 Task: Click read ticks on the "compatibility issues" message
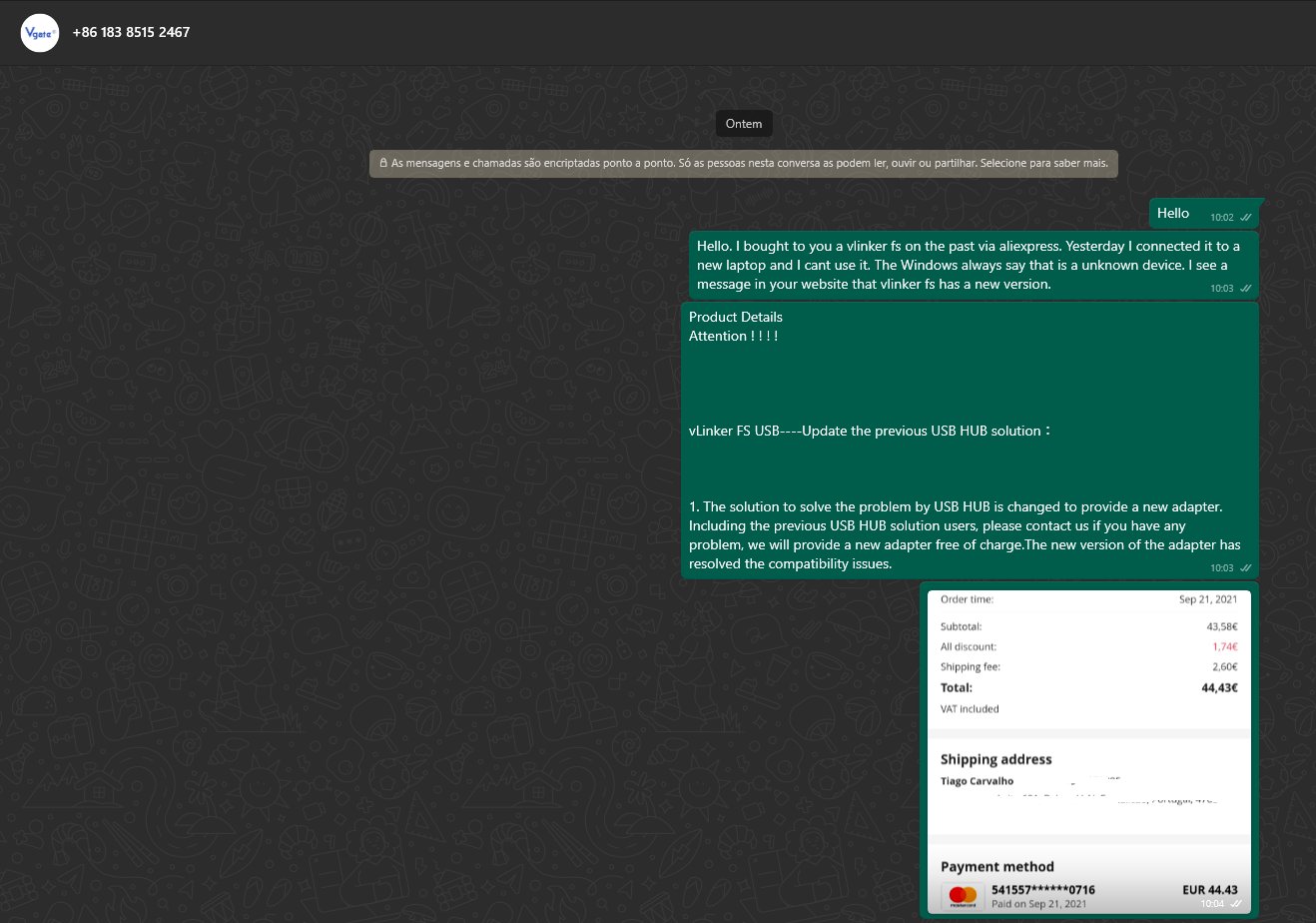(1245, 567)
